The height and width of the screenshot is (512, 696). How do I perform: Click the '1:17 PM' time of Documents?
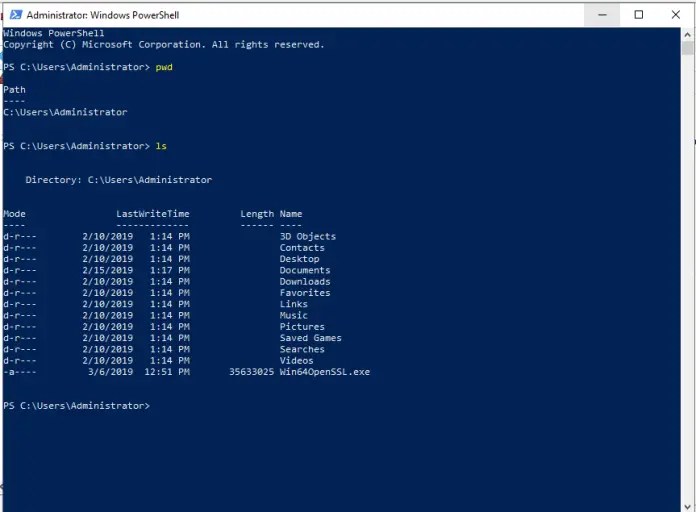[170, 270]
